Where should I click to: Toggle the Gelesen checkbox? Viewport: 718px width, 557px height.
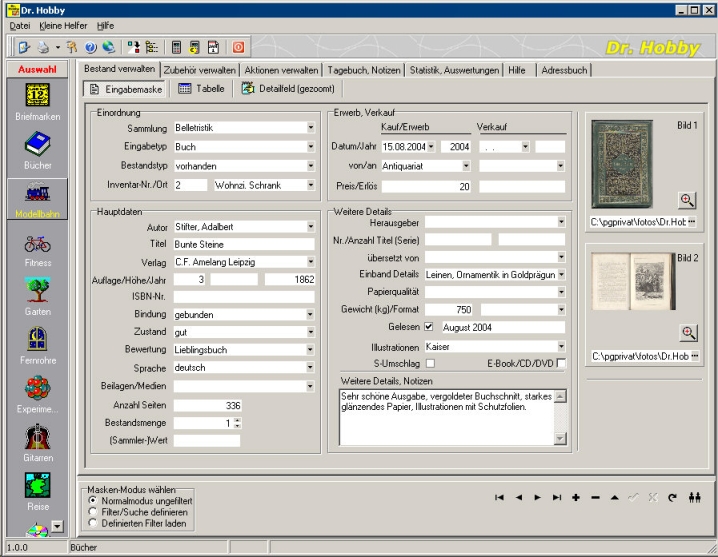[429, 327]
